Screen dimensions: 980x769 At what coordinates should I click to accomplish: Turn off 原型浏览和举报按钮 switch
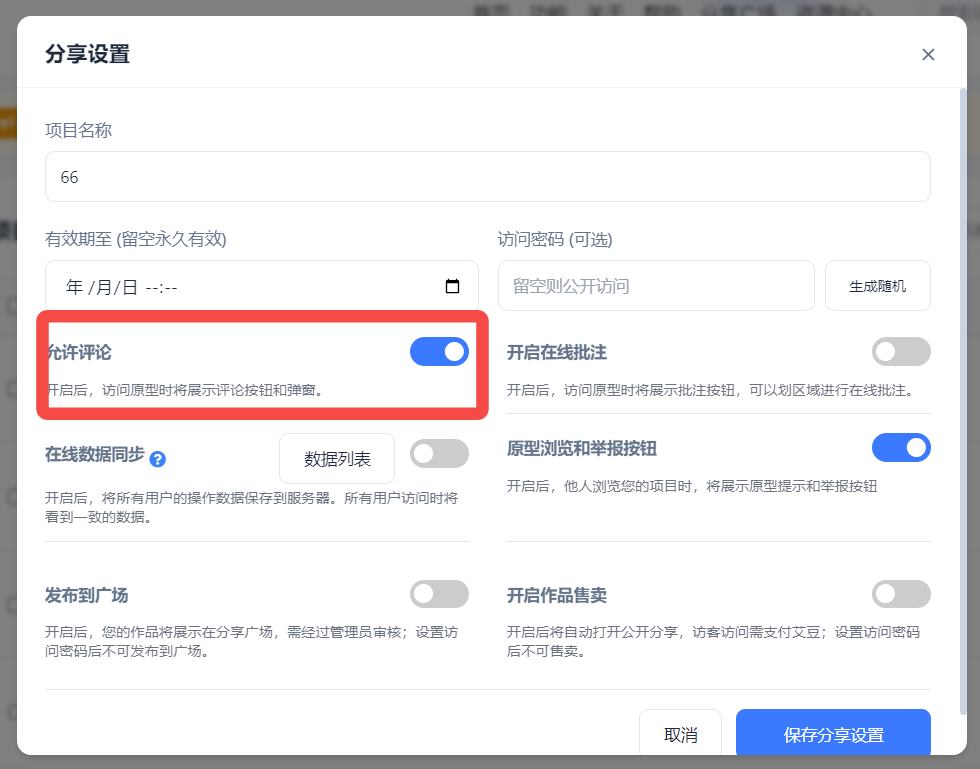click(901, 448)
